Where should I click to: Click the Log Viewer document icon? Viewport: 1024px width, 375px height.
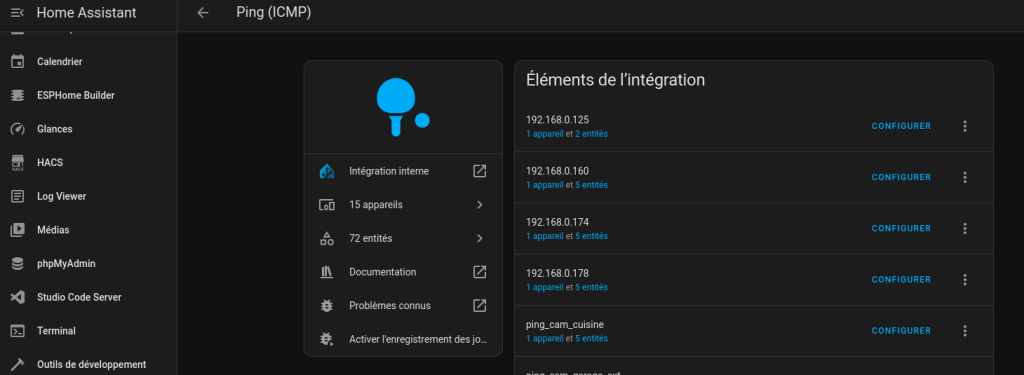[18, 196]
